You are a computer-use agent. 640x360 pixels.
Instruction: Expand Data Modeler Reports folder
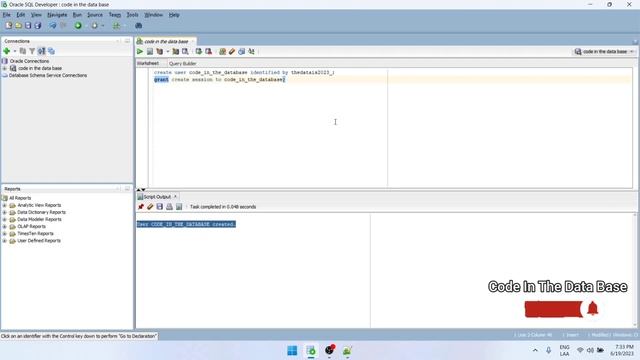[x=4, y=219]
